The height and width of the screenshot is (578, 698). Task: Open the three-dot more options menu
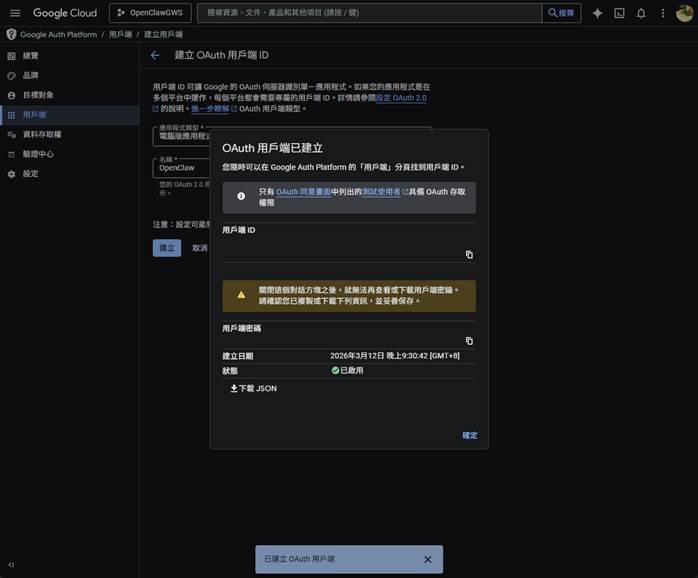[662, 13]
